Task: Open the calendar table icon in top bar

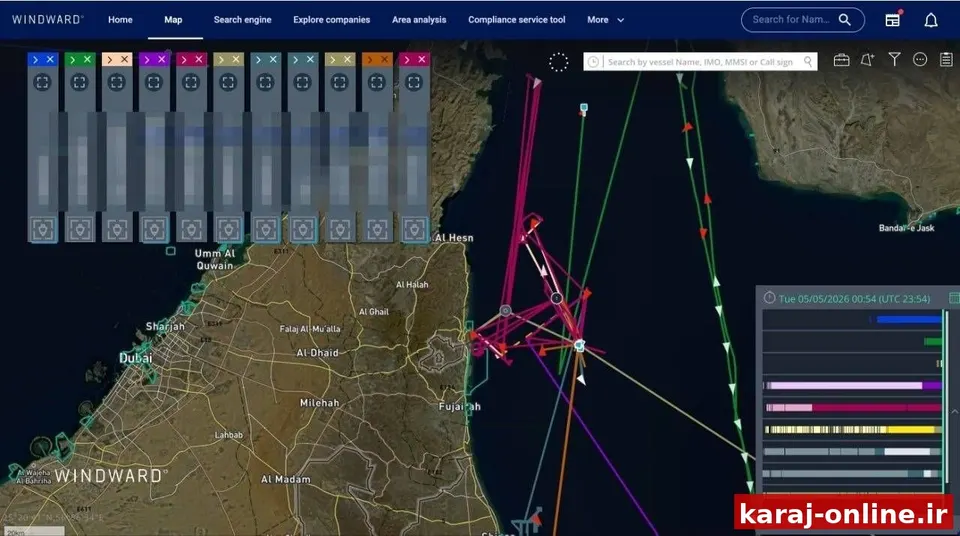Action: pos(893,20)
